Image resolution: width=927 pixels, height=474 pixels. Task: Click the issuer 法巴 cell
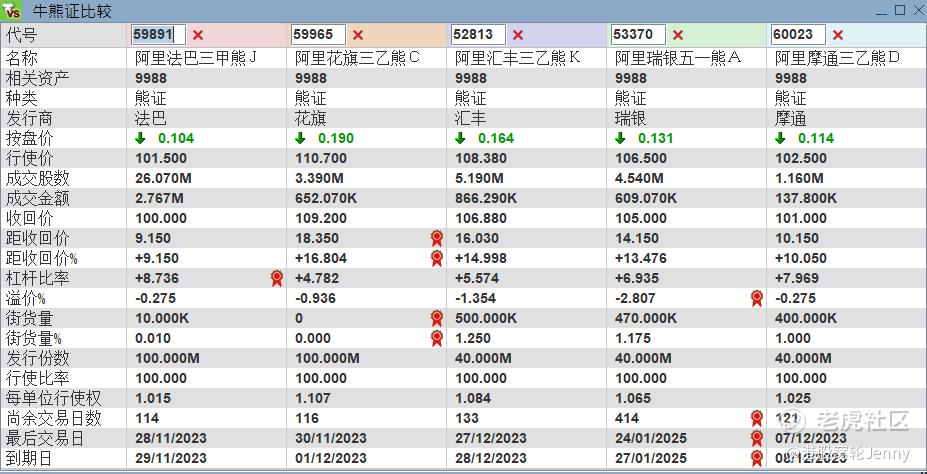[151, 118]
